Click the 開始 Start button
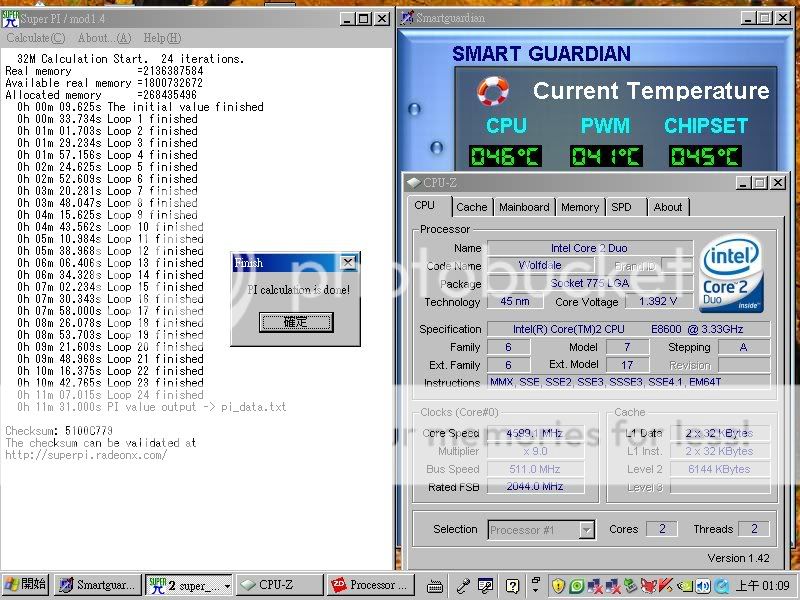 click(x=26, y=585)
